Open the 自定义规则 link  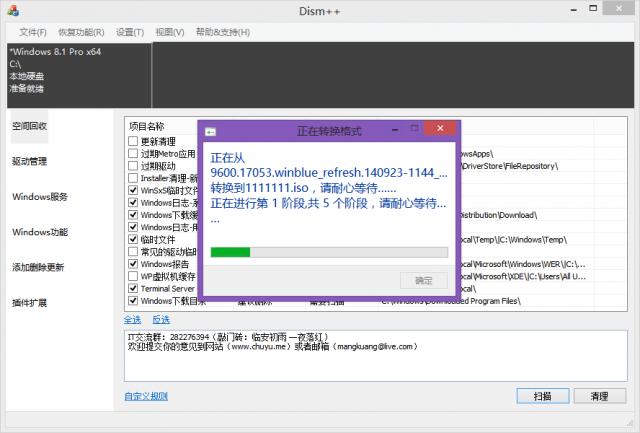(x=146, y=396)
